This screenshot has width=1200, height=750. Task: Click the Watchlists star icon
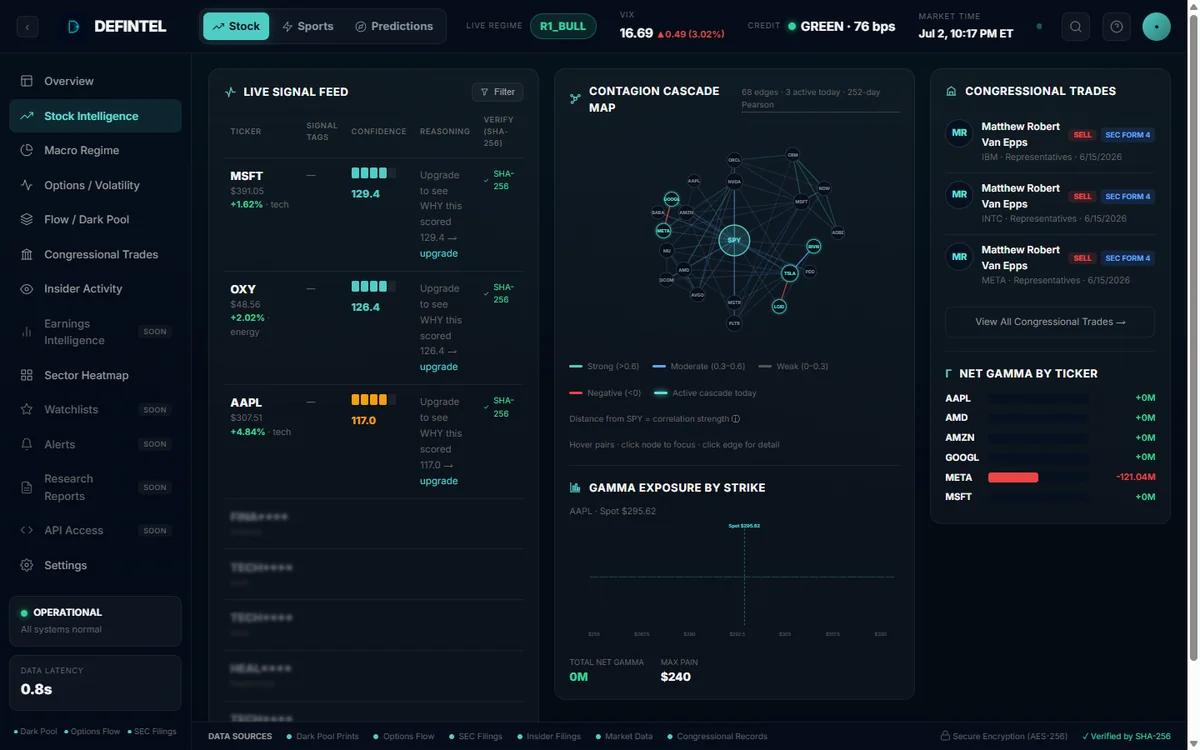click(27, 410)
